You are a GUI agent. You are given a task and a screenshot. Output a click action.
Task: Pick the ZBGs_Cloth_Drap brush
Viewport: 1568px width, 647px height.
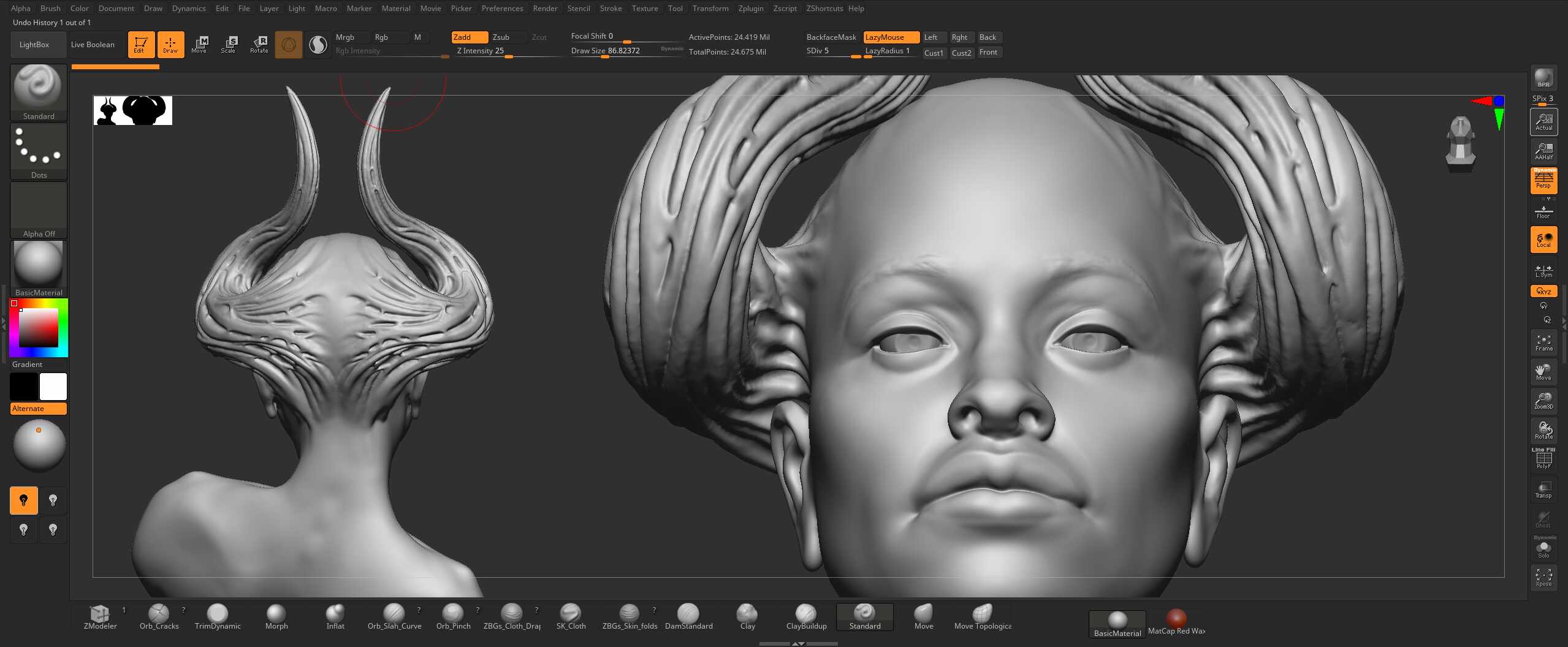(512, 617)
